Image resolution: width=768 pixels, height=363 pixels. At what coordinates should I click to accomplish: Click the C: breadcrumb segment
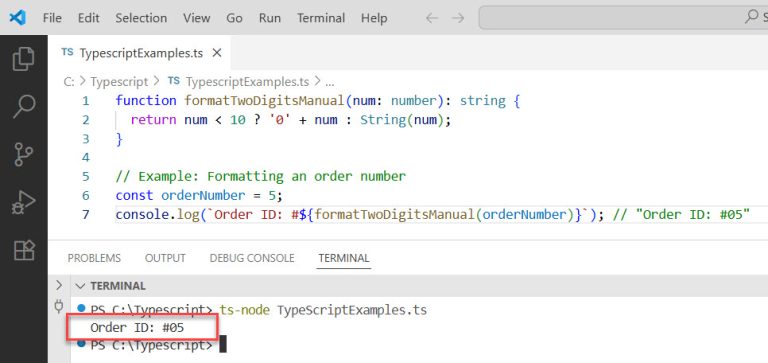coord(69,81)
